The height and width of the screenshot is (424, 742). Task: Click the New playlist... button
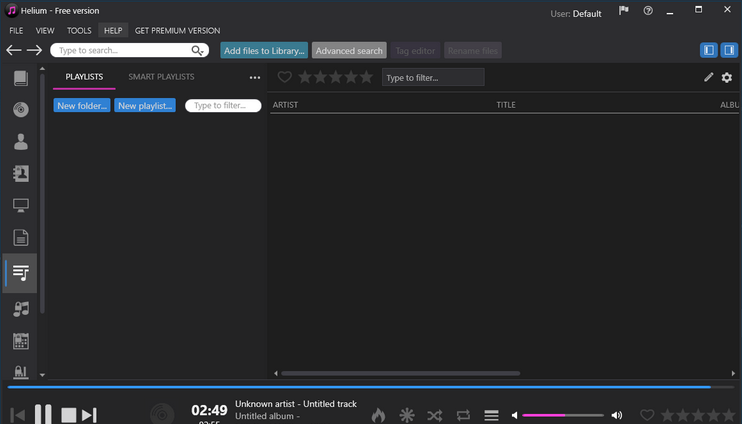pyautogui.click(x=145, y=105)
